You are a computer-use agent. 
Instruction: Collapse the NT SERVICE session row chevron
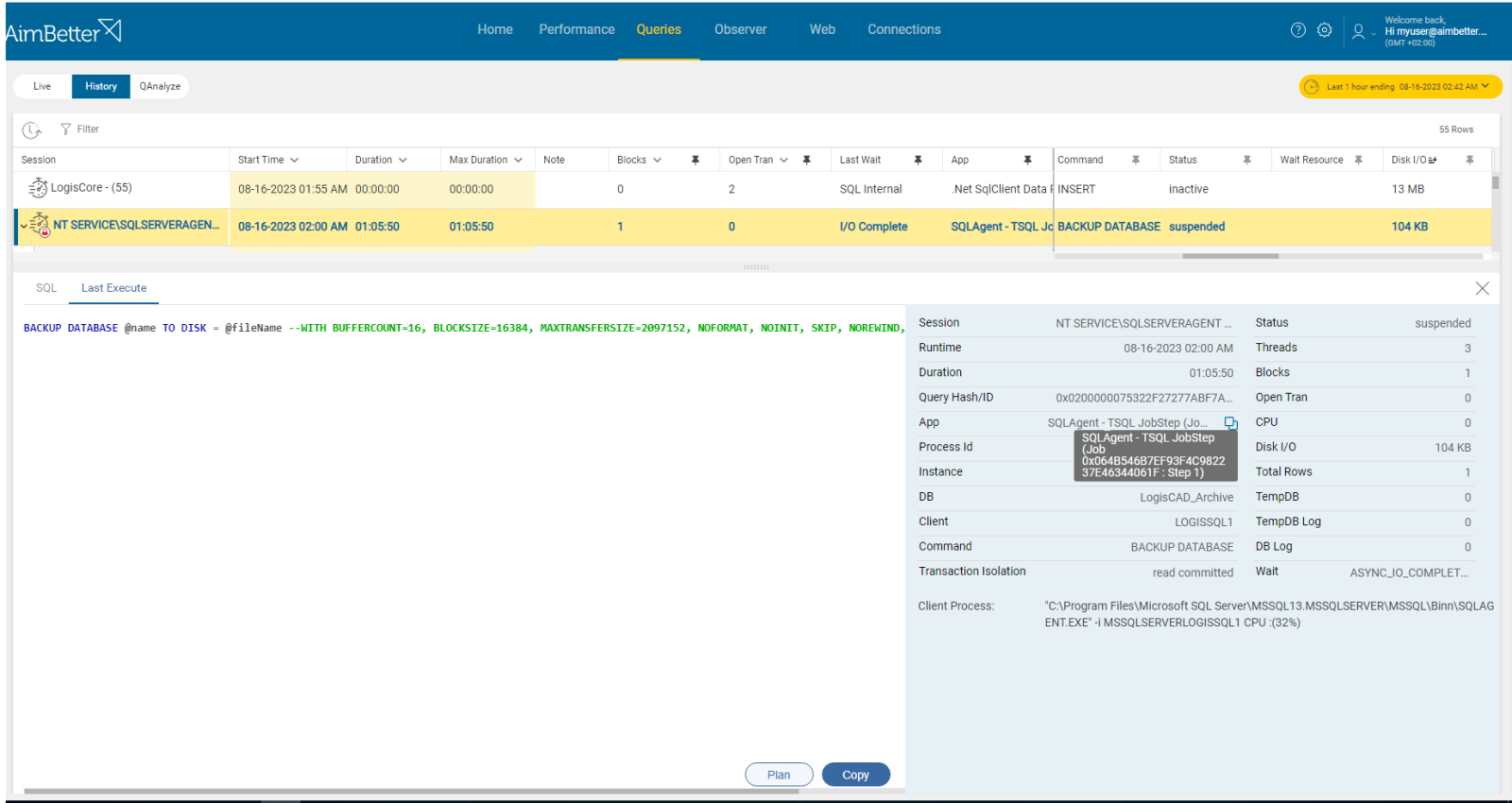[x=24, y=227]
